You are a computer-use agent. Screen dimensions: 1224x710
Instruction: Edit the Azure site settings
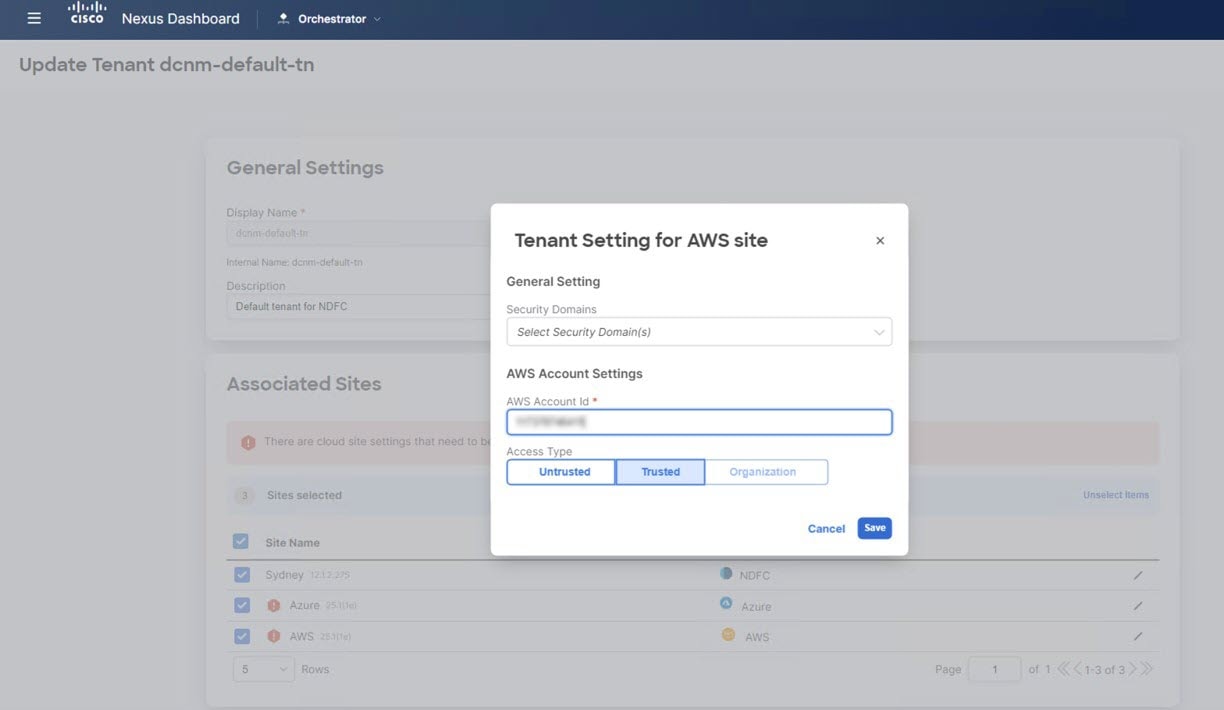pyautogui.click(x=1138, y=606)
